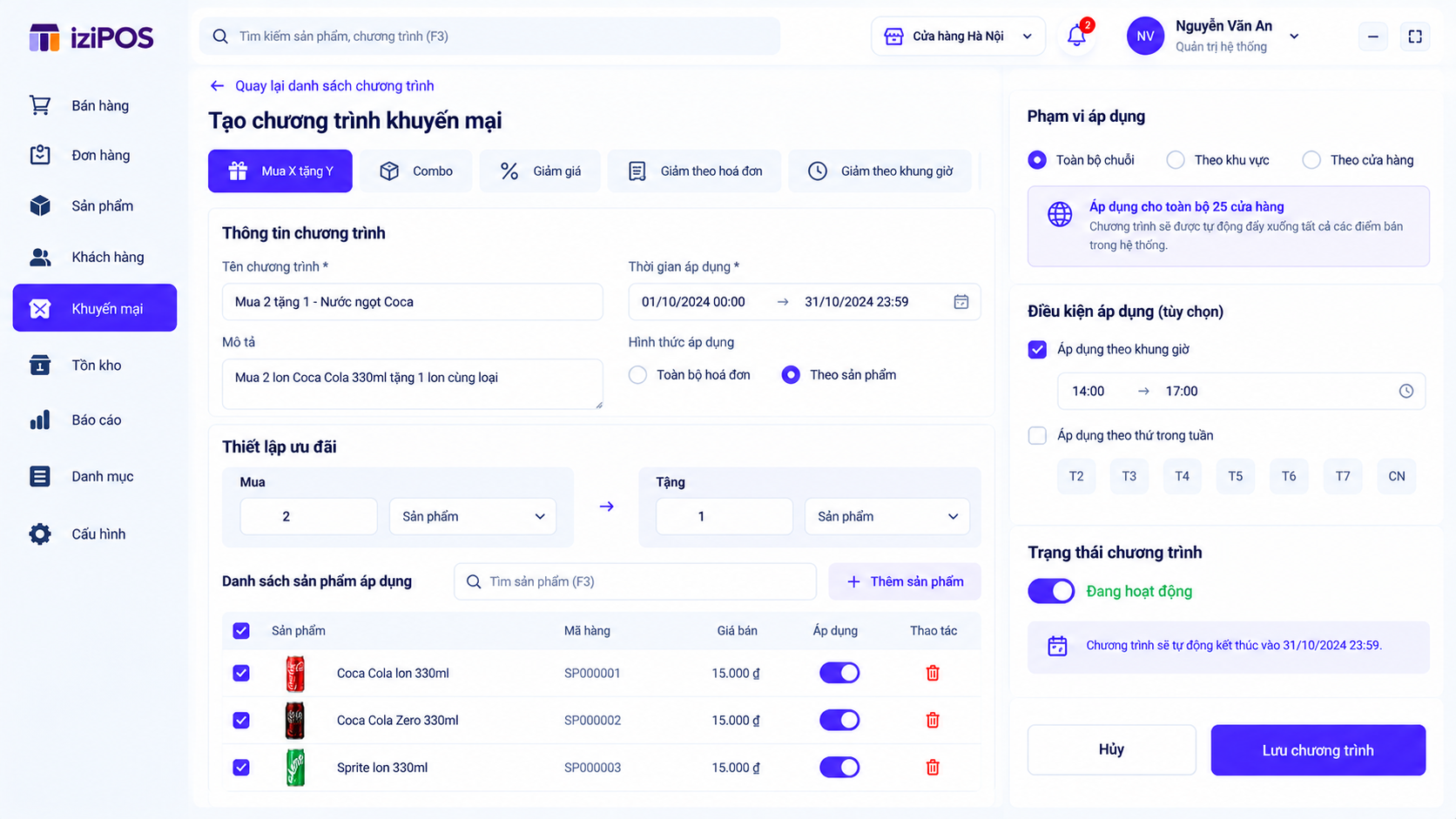
Task: Go to Đơn hàng in sidebar
Action: click(95, 155)
